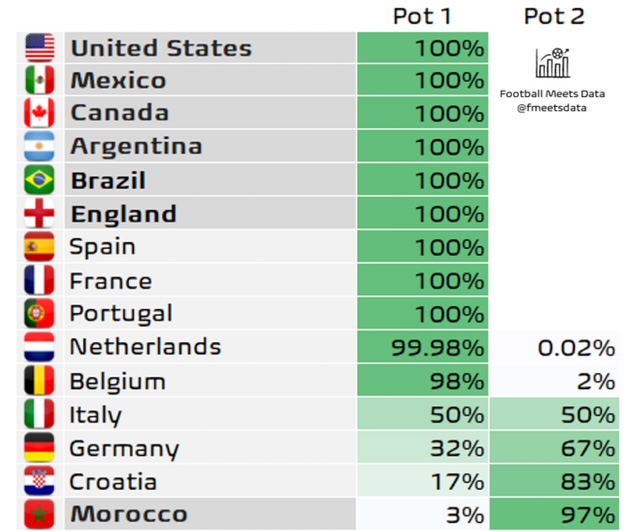Screen dimensions: 640x532
Task: Click Morocco's 97% Pot 2 cell
Action: (553, 515)
